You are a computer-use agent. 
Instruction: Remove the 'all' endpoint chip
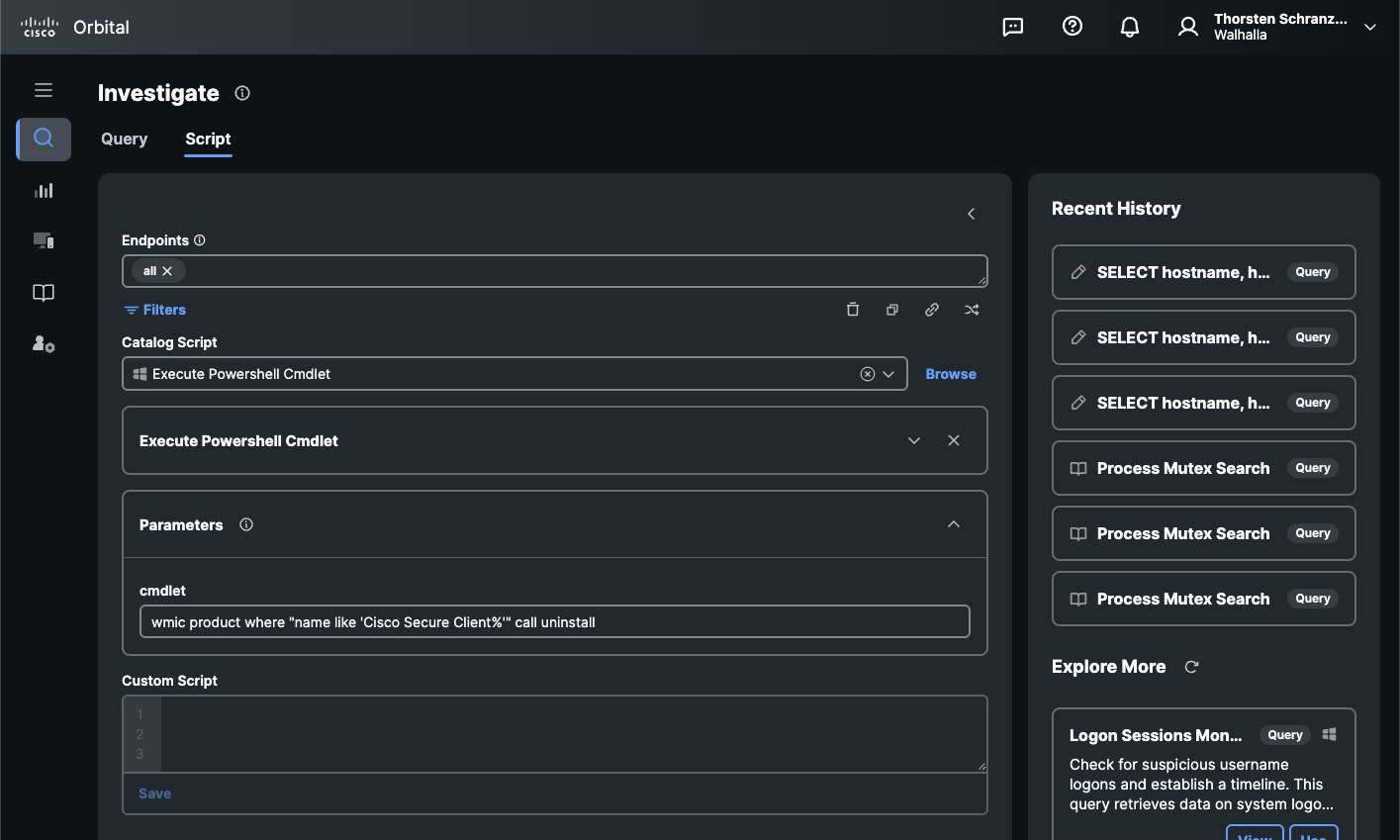[167, 271]
